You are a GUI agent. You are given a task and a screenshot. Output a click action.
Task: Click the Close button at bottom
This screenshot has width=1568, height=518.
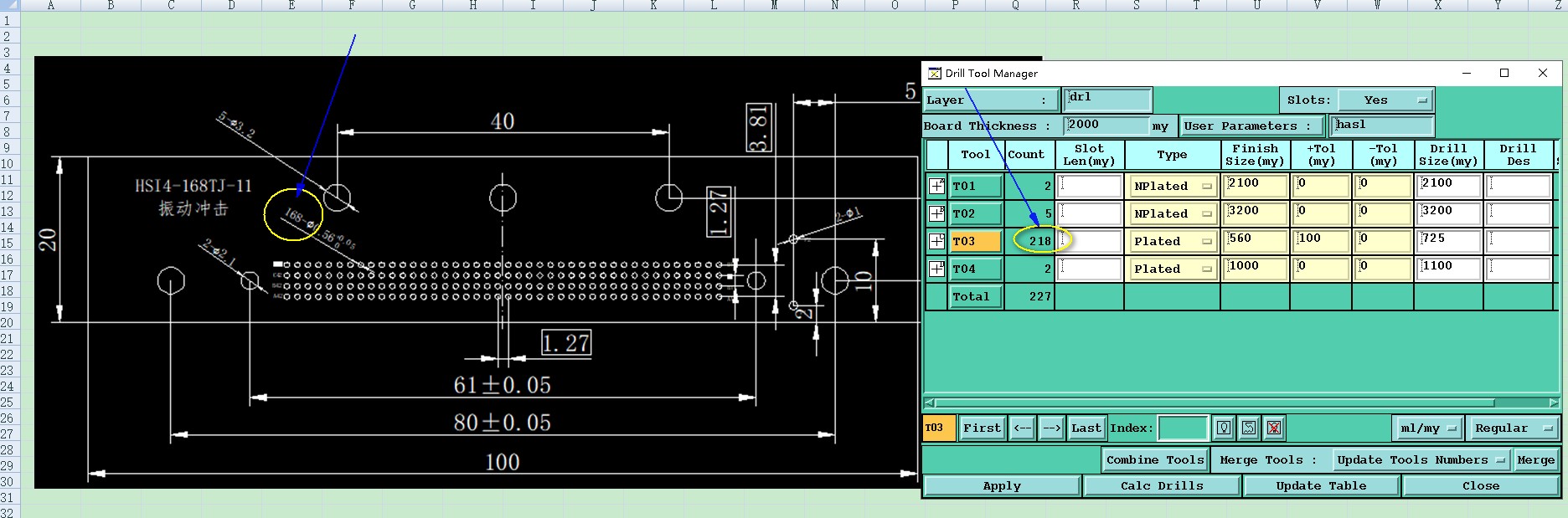1481,485
